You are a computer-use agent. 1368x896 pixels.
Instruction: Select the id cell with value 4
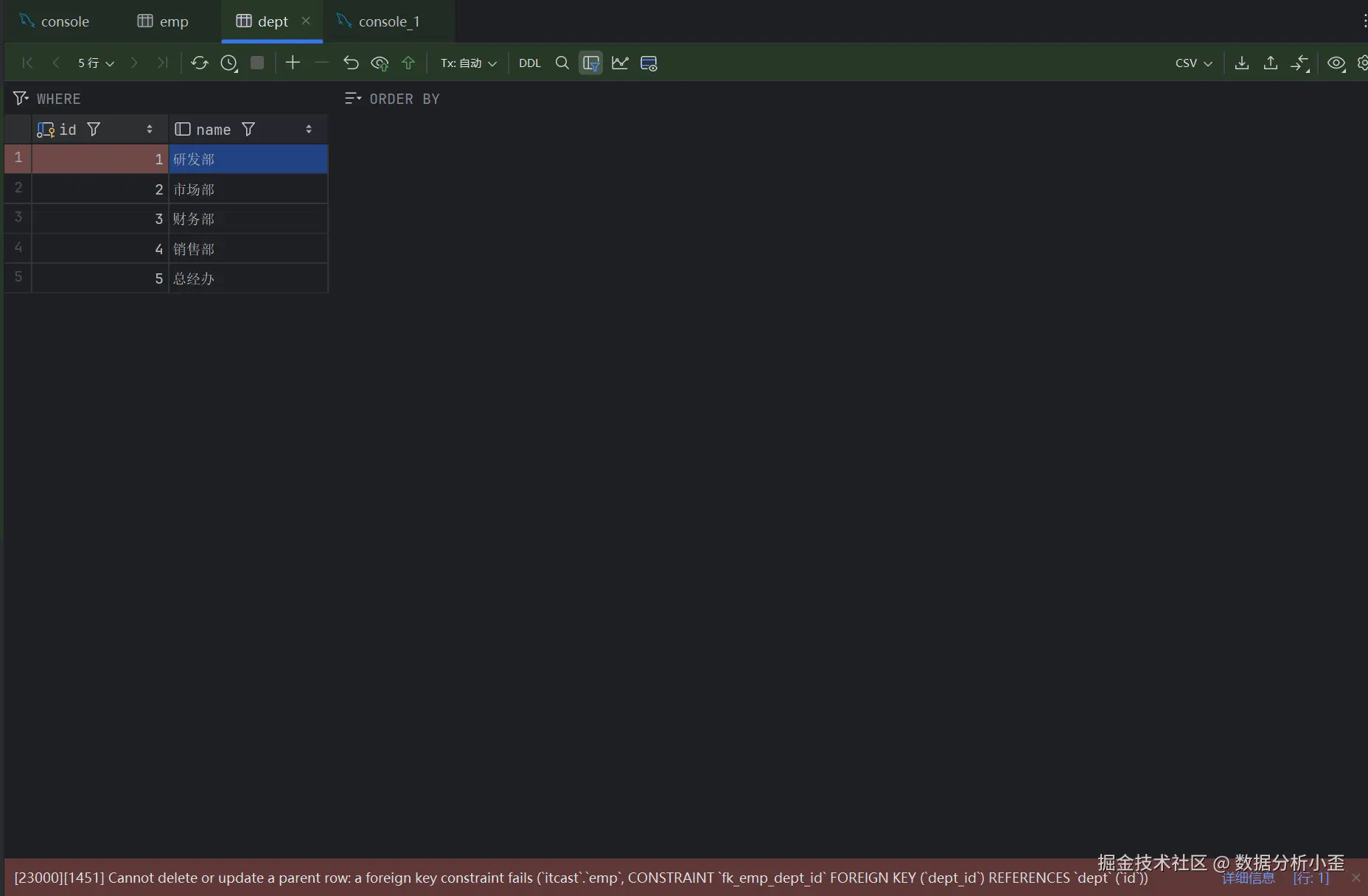tap(100, 249)
